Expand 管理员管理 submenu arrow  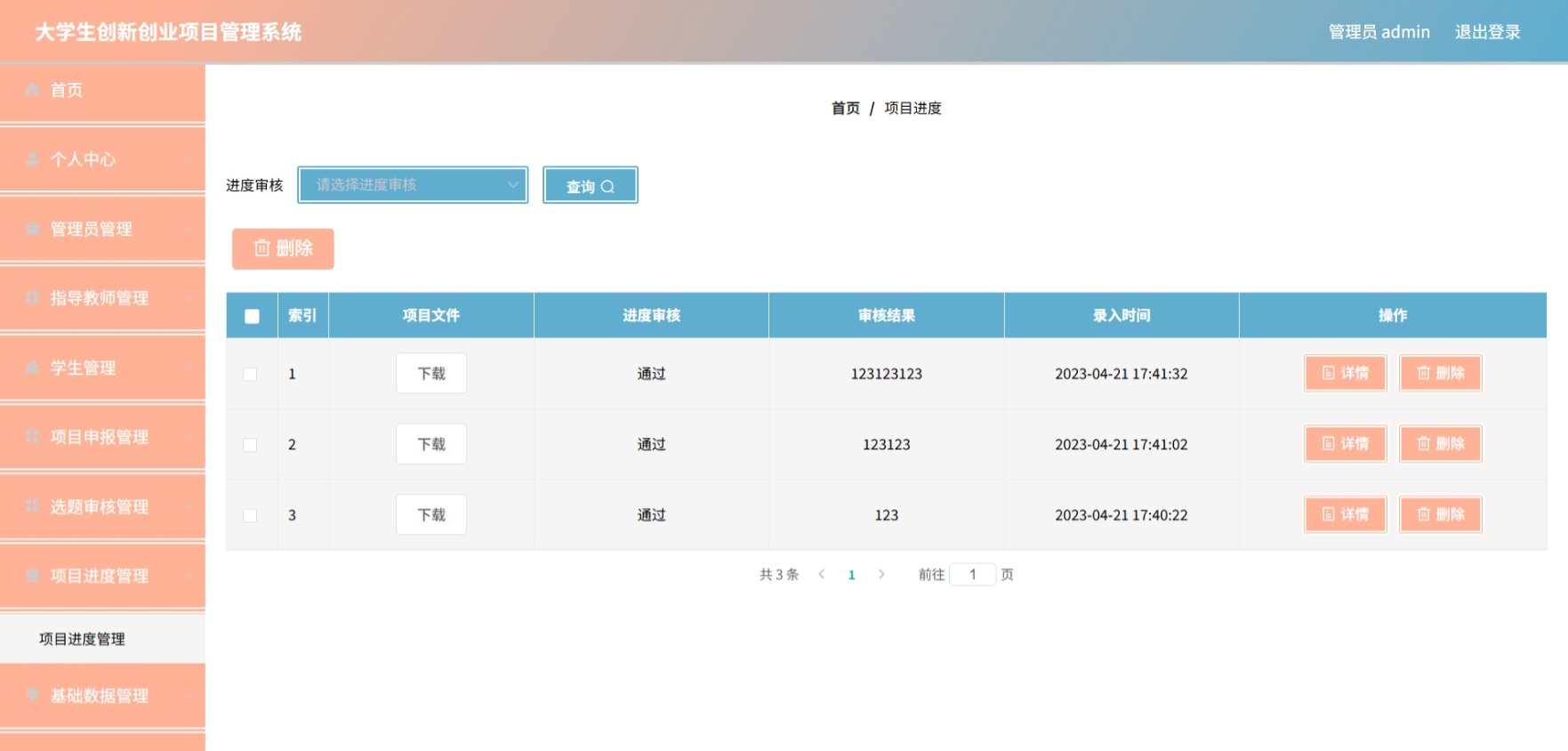(189, 230)
